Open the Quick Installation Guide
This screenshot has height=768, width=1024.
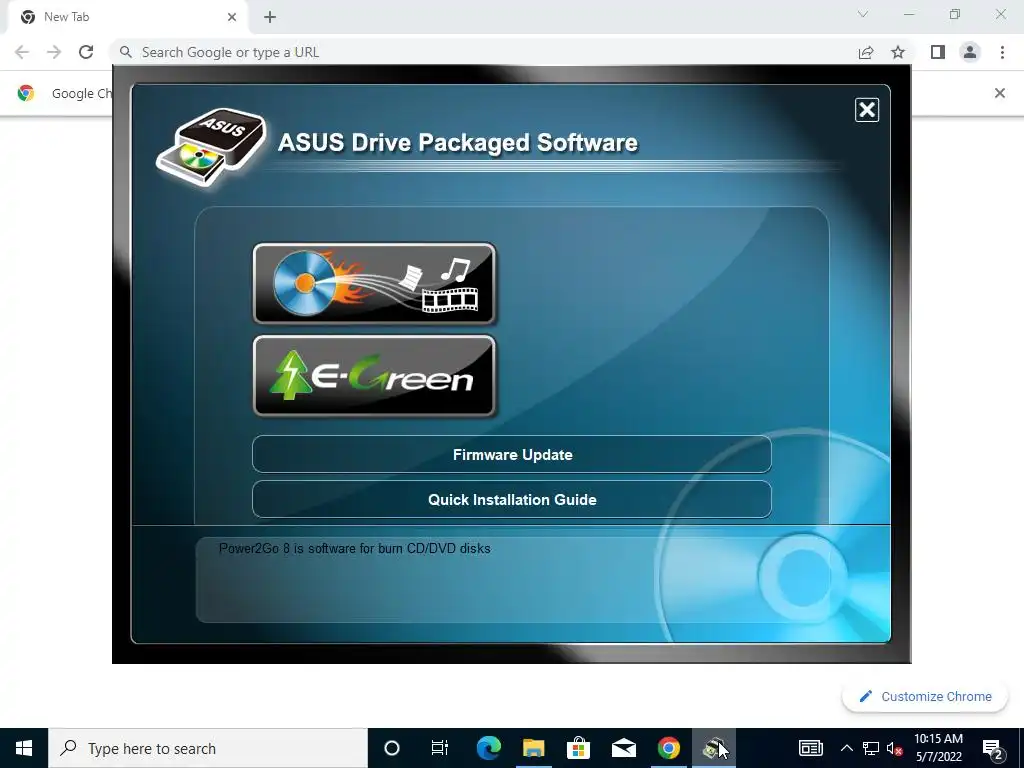(x=512, y=500)
